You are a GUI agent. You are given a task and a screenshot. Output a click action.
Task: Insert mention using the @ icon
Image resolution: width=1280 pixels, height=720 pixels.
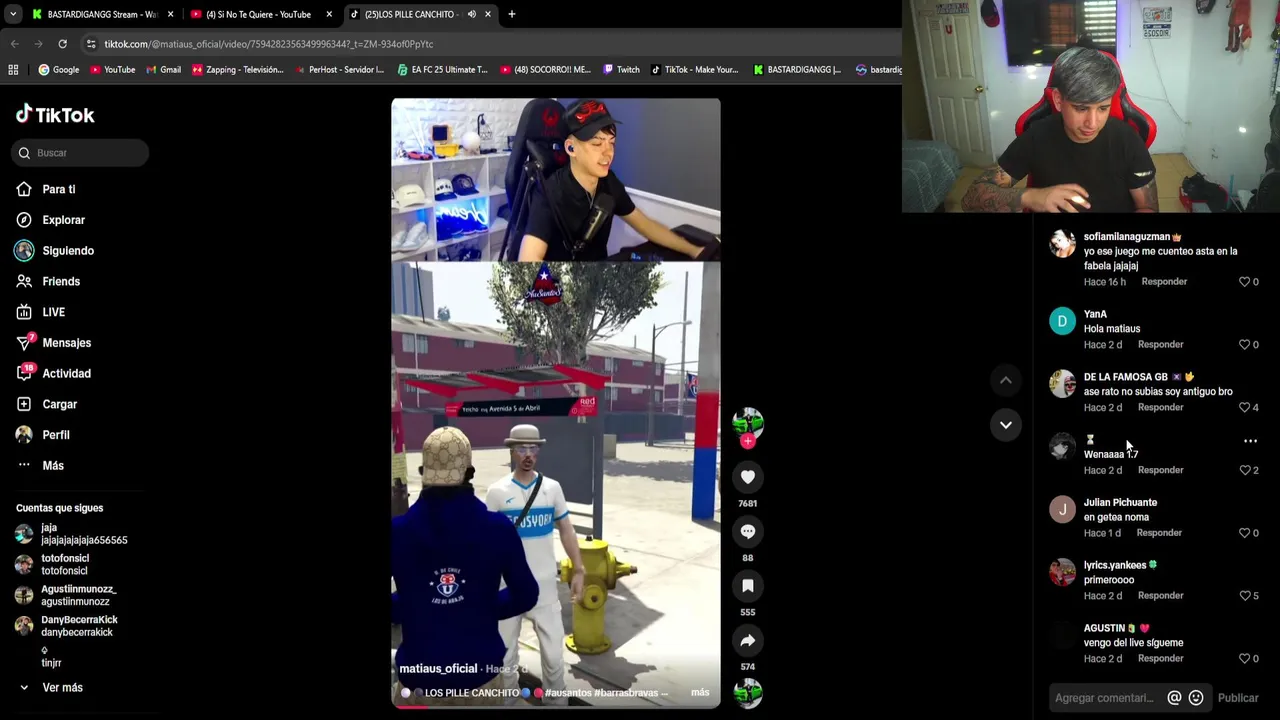(1174, 698)
